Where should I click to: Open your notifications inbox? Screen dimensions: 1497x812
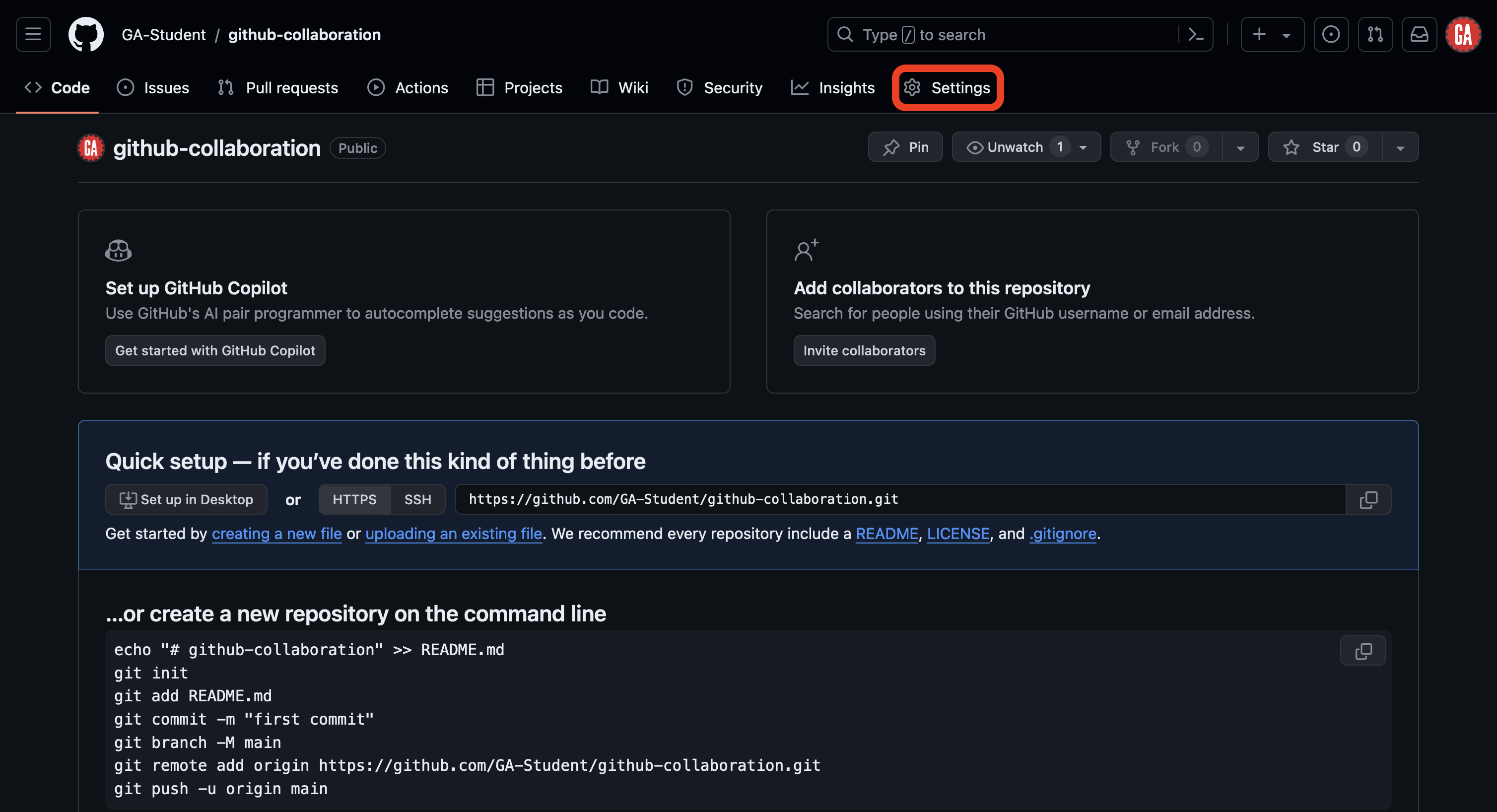tap(1419, 34)
